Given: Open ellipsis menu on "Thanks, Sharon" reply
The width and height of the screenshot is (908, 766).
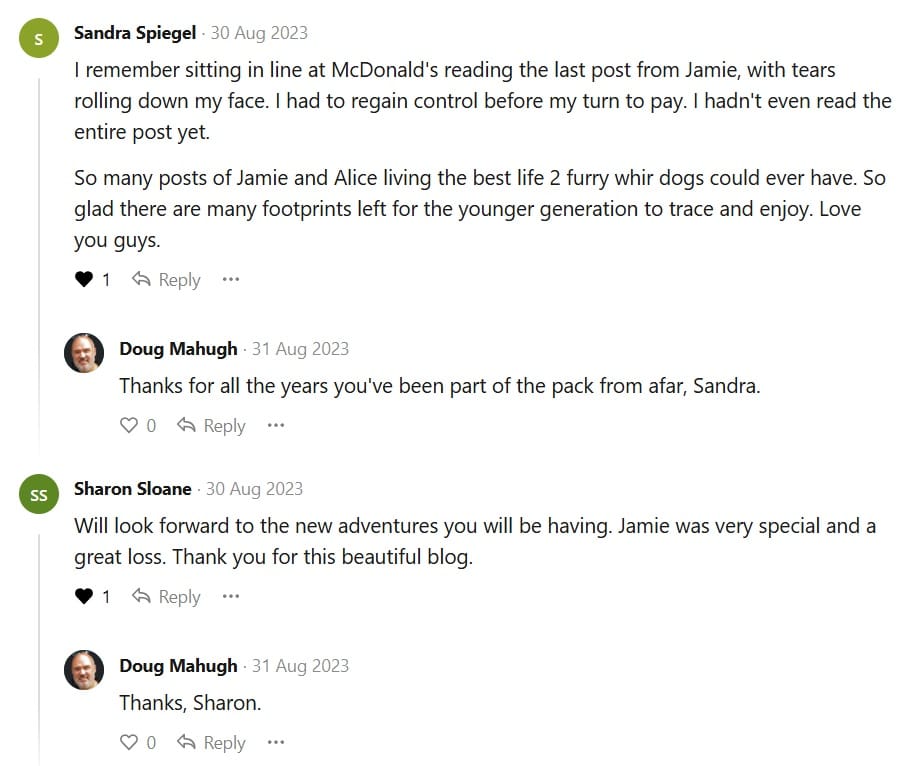Looking at the screenshot, I should [x=276, y=743].
